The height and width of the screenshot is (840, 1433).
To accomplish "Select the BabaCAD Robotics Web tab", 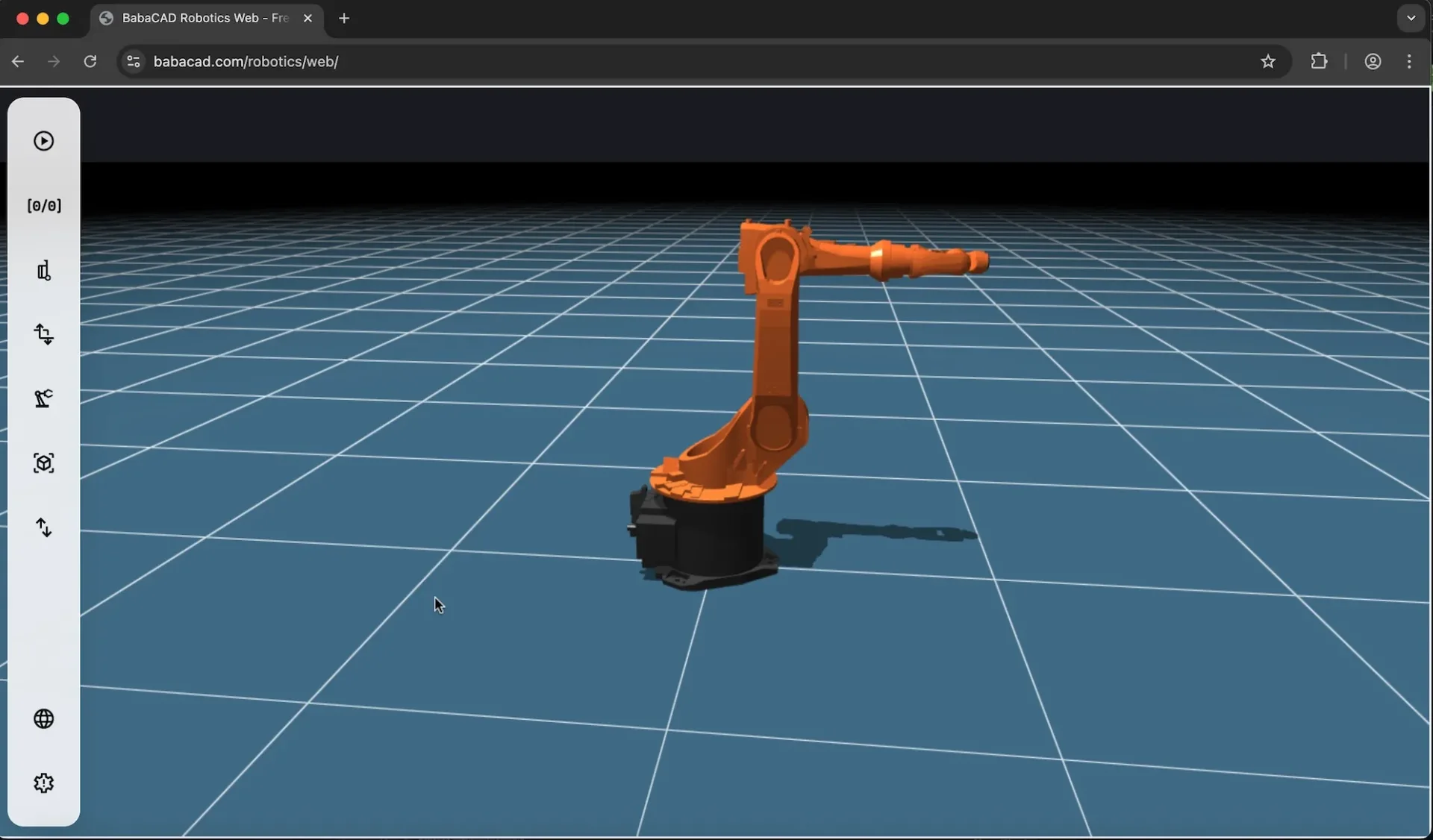I will tap(207, 19).
